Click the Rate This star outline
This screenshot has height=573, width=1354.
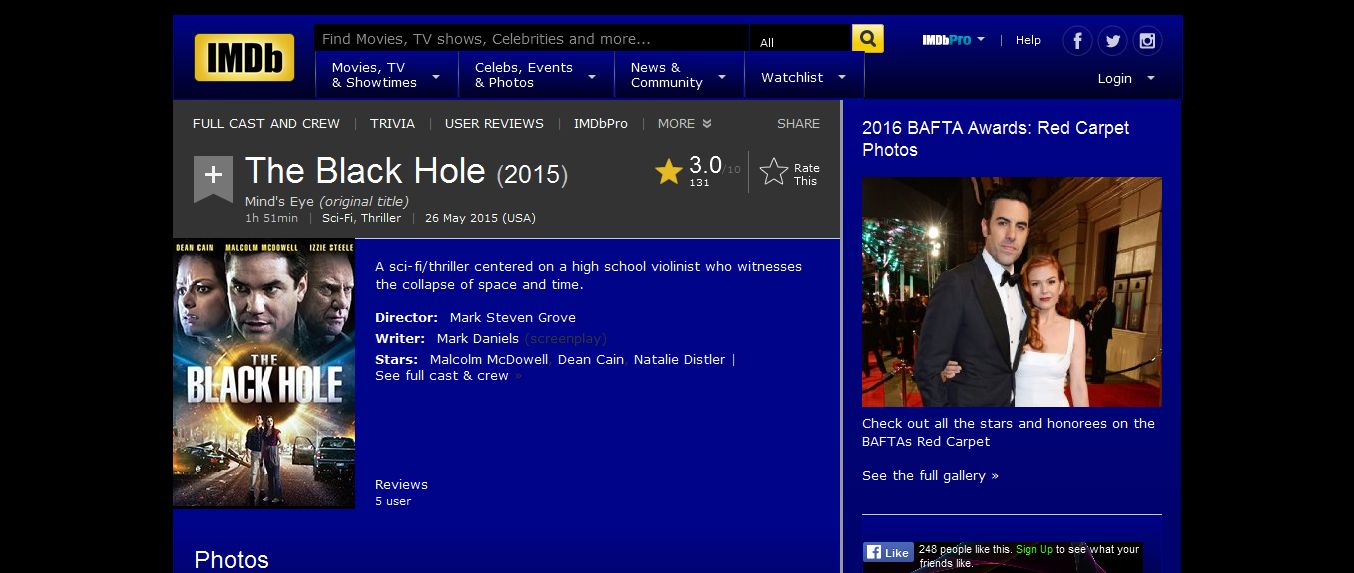coord(773,172)
